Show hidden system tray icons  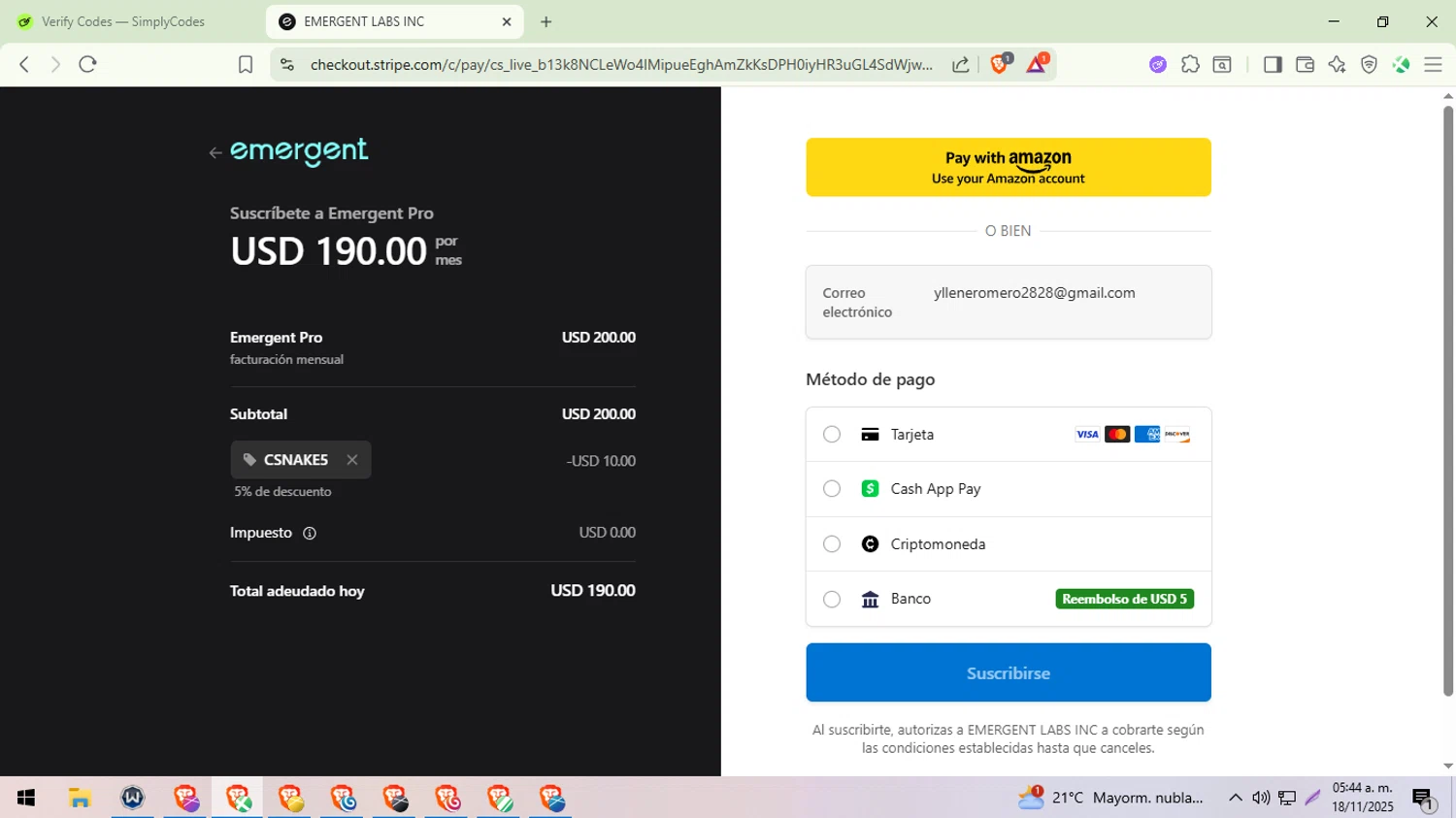pos(1235,798)
